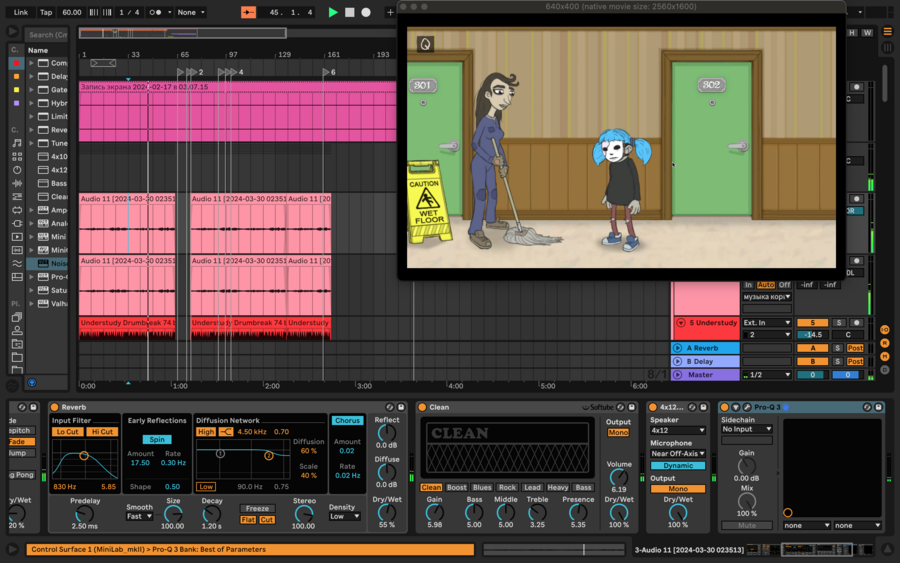Toggle the orange Follow playback button

click(x=249, y=12)
